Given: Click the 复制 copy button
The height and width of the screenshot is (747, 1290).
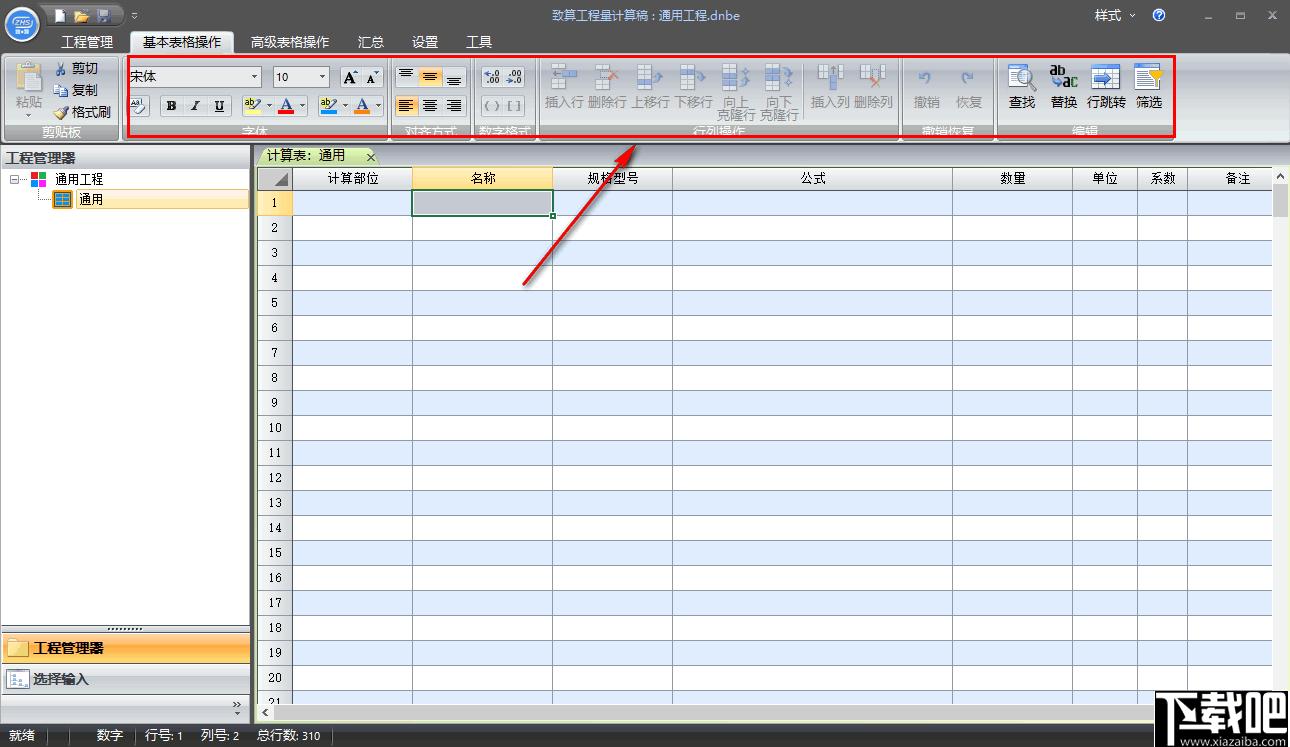Looking at the screenshot, I should (x=76, y=90).
